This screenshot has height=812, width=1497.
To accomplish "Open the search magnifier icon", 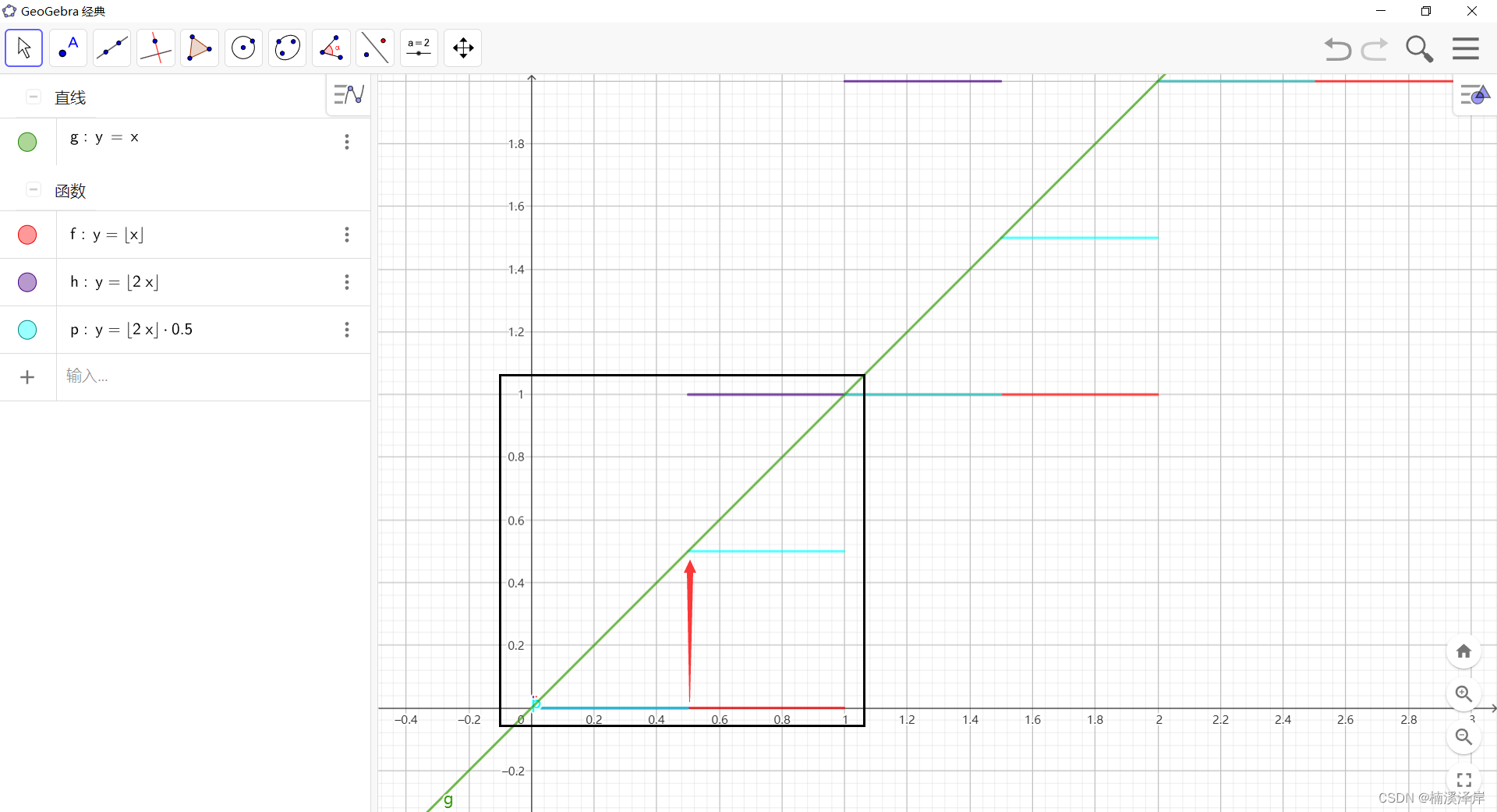I will (x=1419, y=49).
